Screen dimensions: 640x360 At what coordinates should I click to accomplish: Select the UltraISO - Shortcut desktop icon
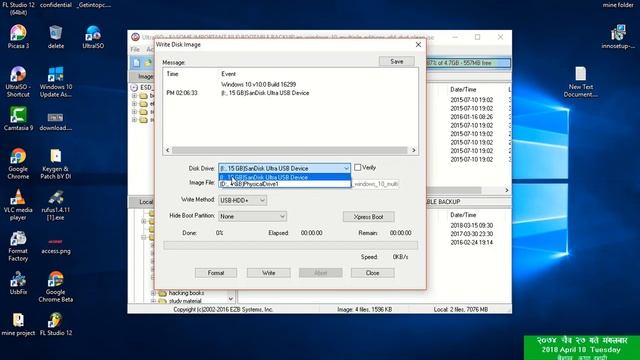(18, 82)
